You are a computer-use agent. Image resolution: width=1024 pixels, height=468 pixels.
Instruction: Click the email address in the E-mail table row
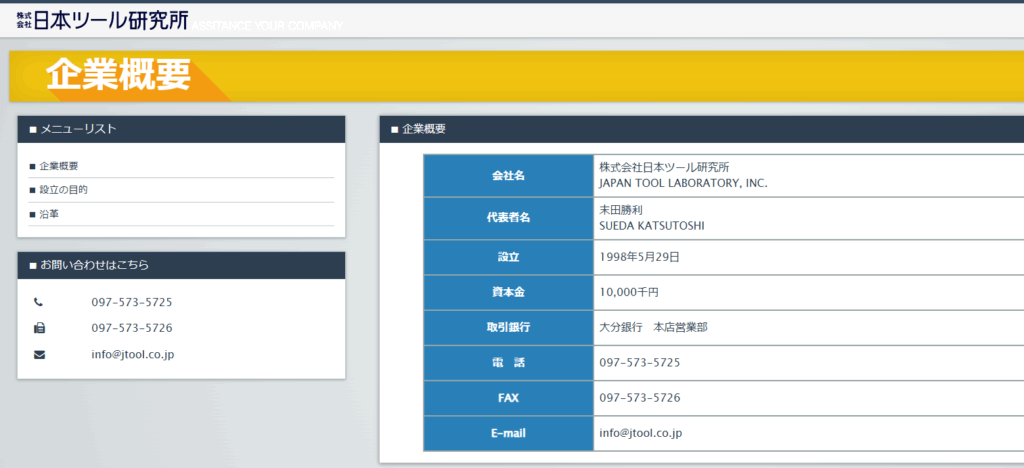point(640,433)
